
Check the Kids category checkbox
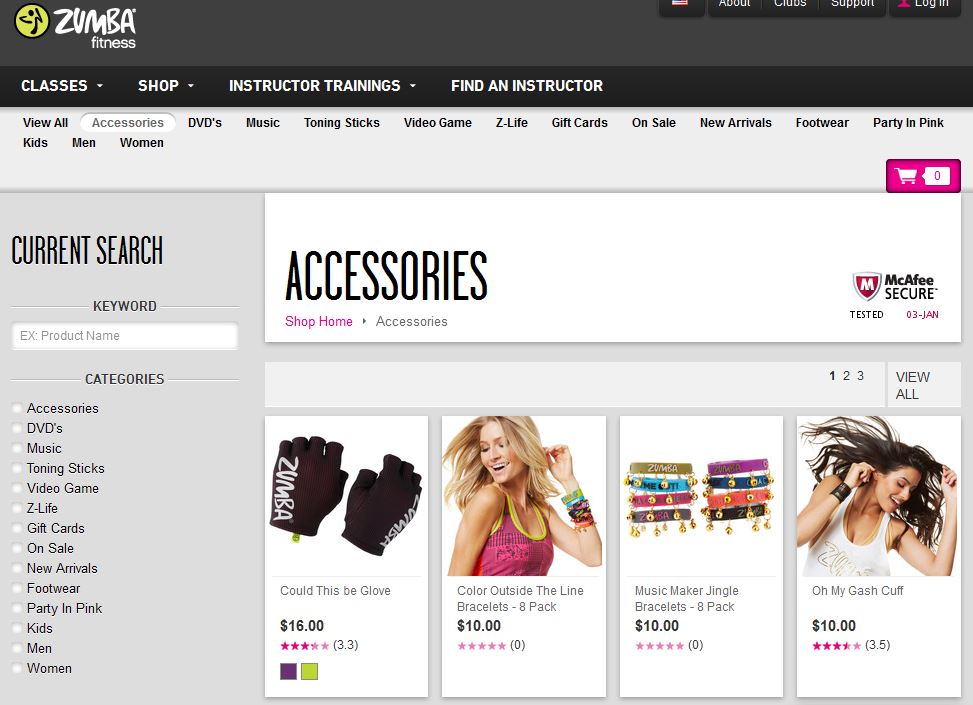point(17,628)
